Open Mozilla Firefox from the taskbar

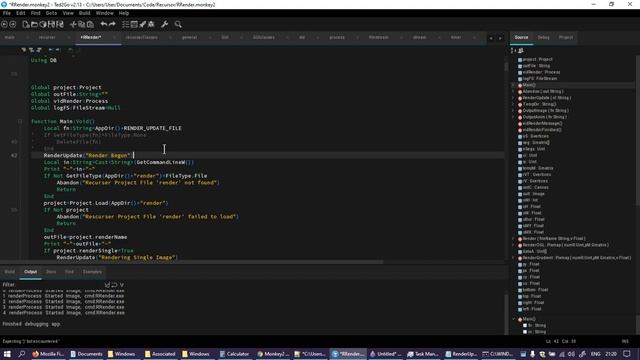coord(48,353)
